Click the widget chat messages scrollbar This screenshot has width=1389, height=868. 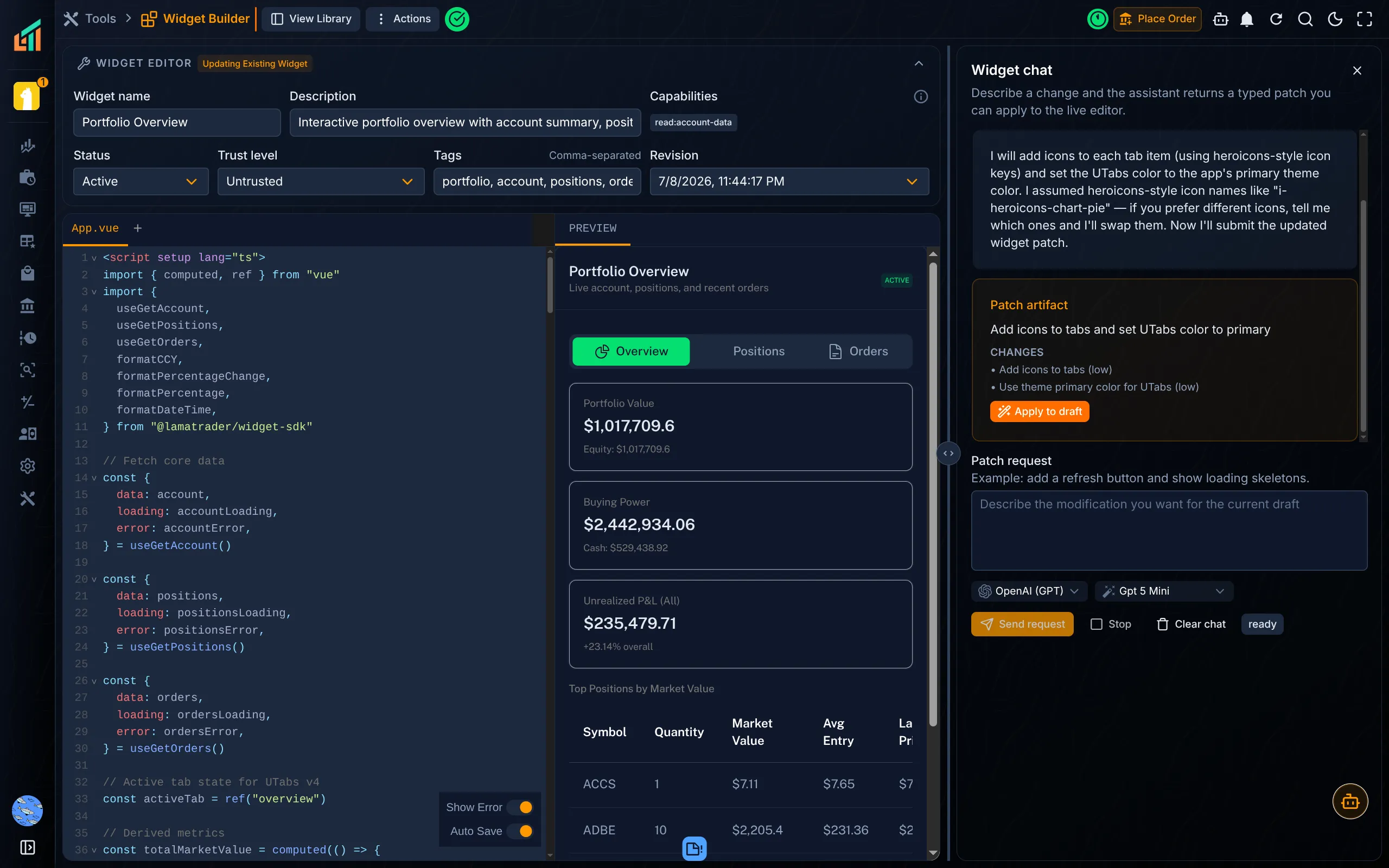pyautogui.click(x=1363, y=316)
